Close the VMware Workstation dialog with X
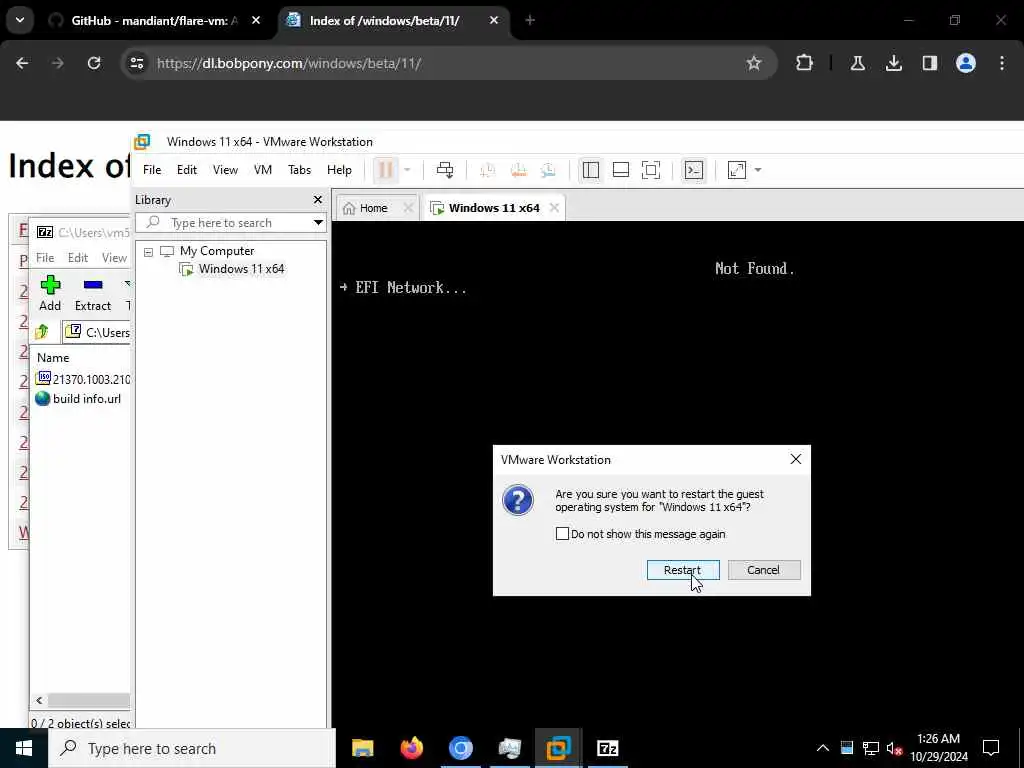 click(x=795, y=459)
